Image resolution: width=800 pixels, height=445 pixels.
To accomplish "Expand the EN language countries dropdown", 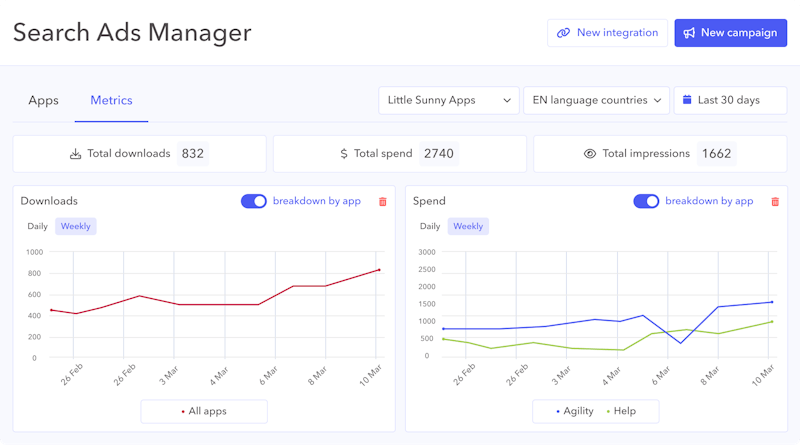I will coord(596,100).
